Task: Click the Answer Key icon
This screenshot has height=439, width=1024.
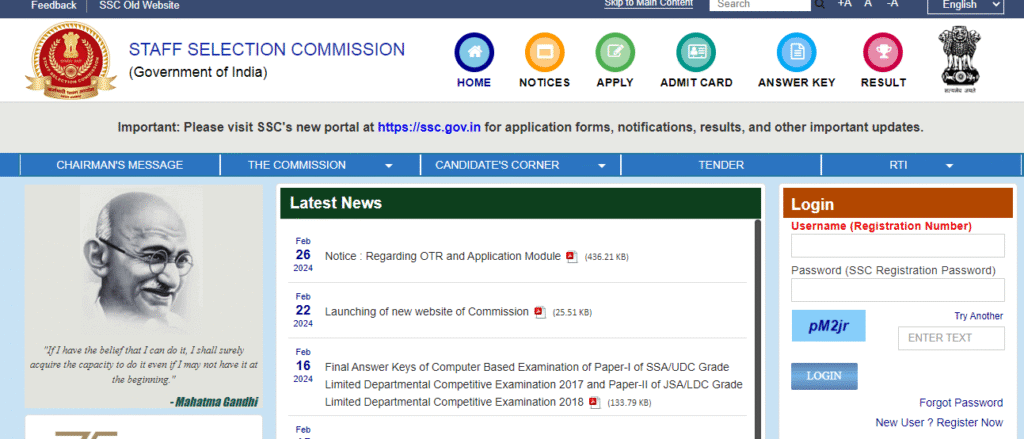Action: pos(796,52)
